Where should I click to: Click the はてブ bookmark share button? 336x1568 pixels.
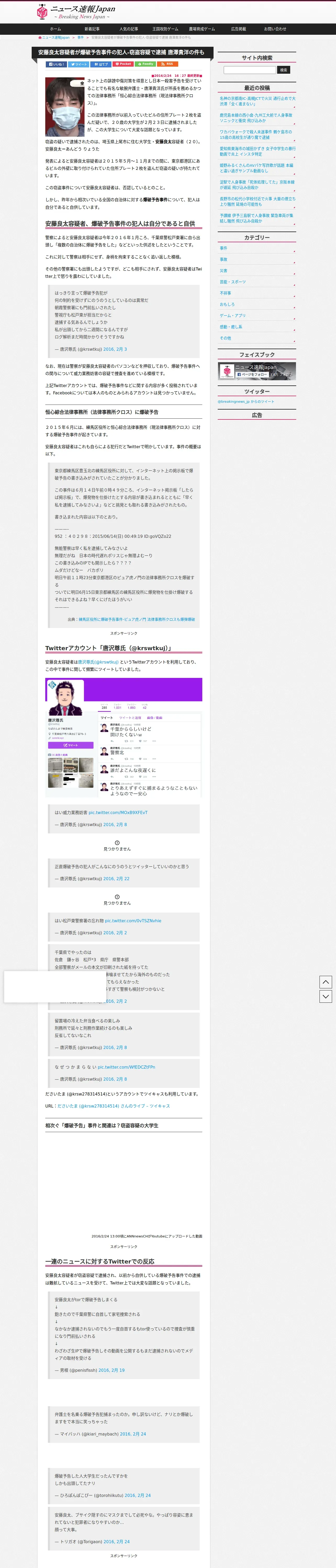point(101,64)
